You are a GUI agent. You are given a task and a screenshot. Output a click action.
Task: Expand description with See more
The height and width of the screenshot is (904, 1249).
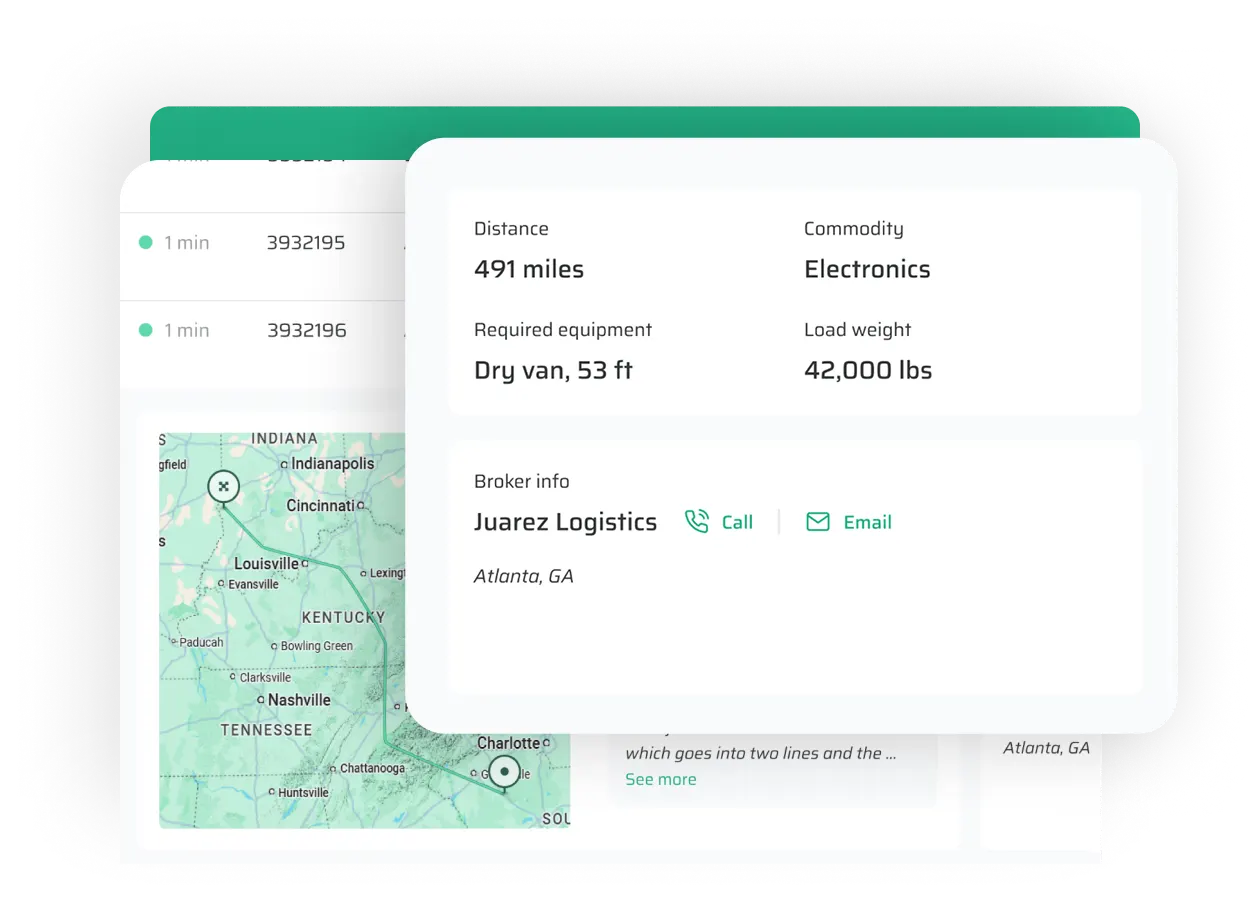(x=660, y=779)
